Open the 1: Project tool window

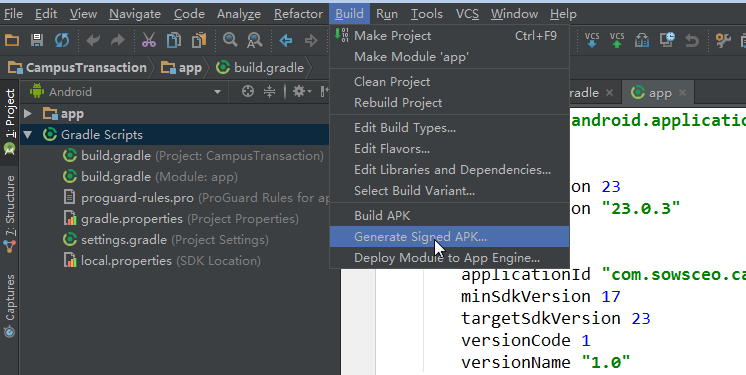pos(10,123)
